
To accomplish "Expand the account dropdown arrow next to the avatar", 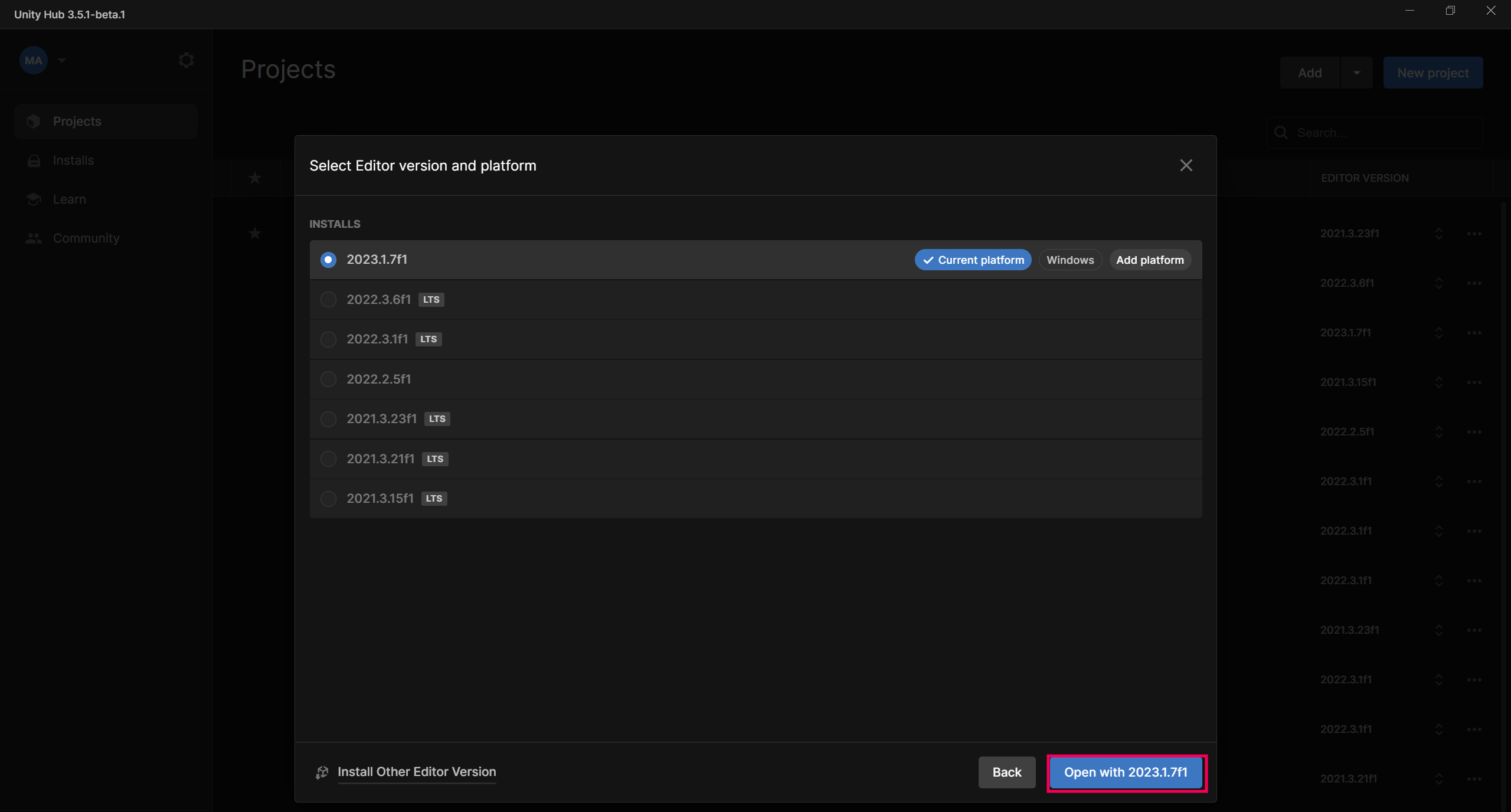I will pyautogui.click(x=62, y=60).
